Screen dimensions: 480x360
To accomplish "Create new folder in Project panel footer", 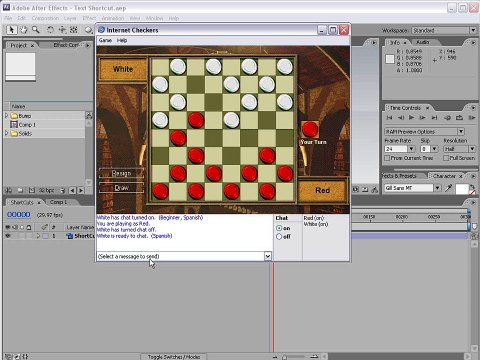I will 20,190.
